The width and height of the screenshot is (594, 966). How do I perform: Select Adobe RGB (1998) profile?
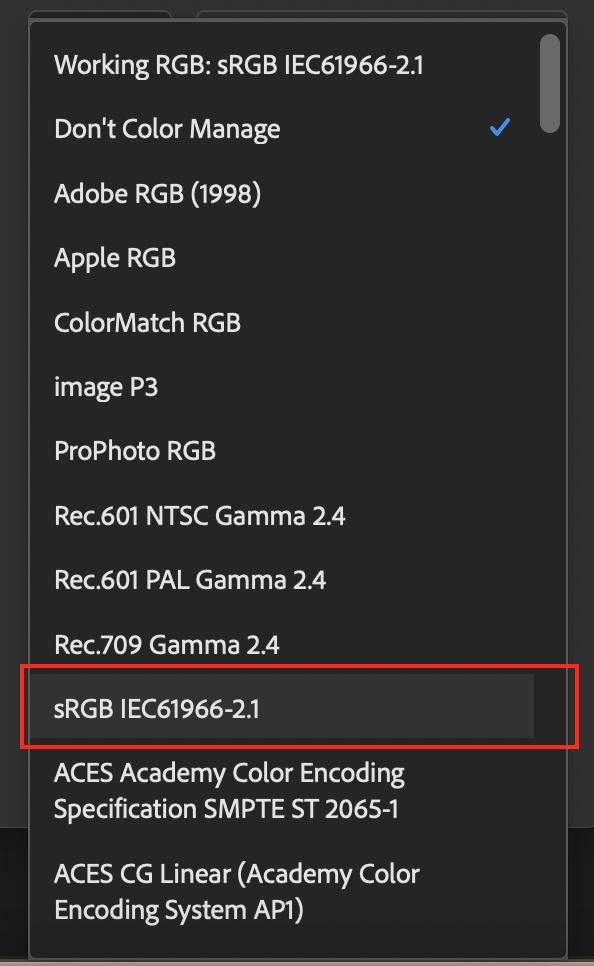(x=282, y=193)
